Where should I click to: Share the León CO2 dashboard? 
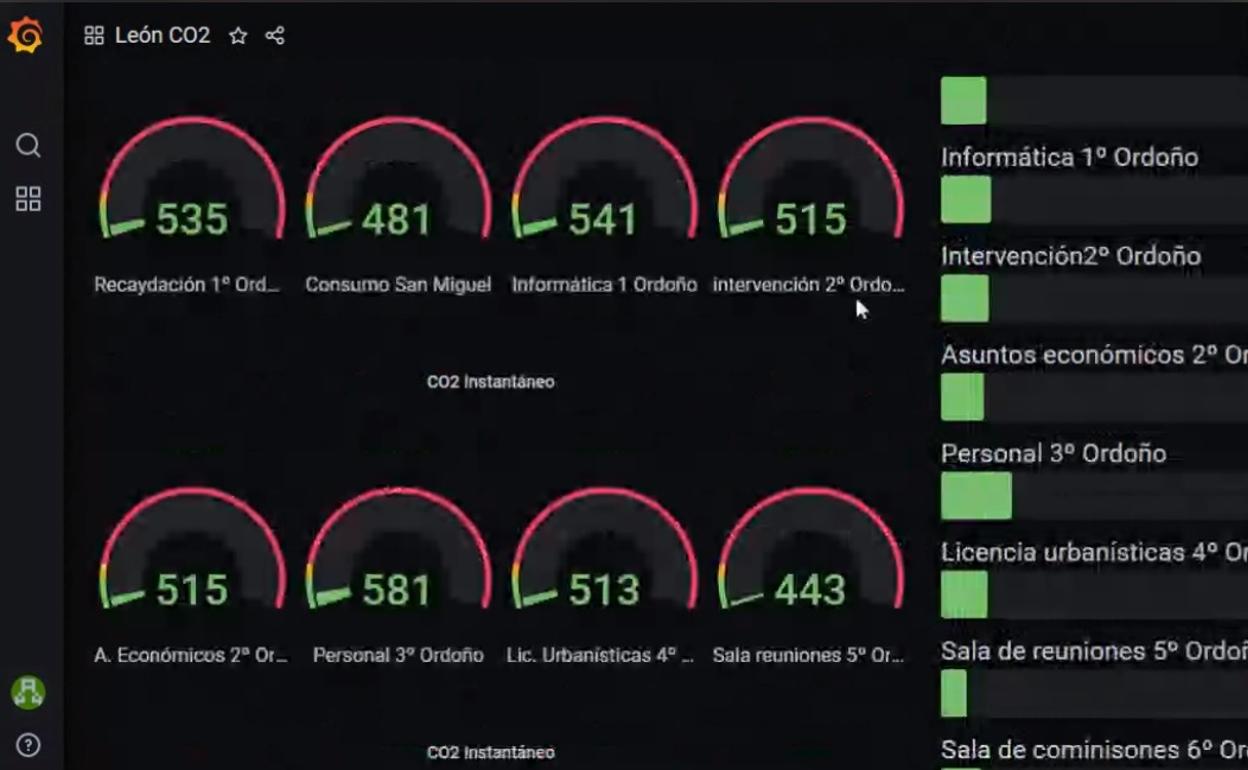click(x=275, y=36)
